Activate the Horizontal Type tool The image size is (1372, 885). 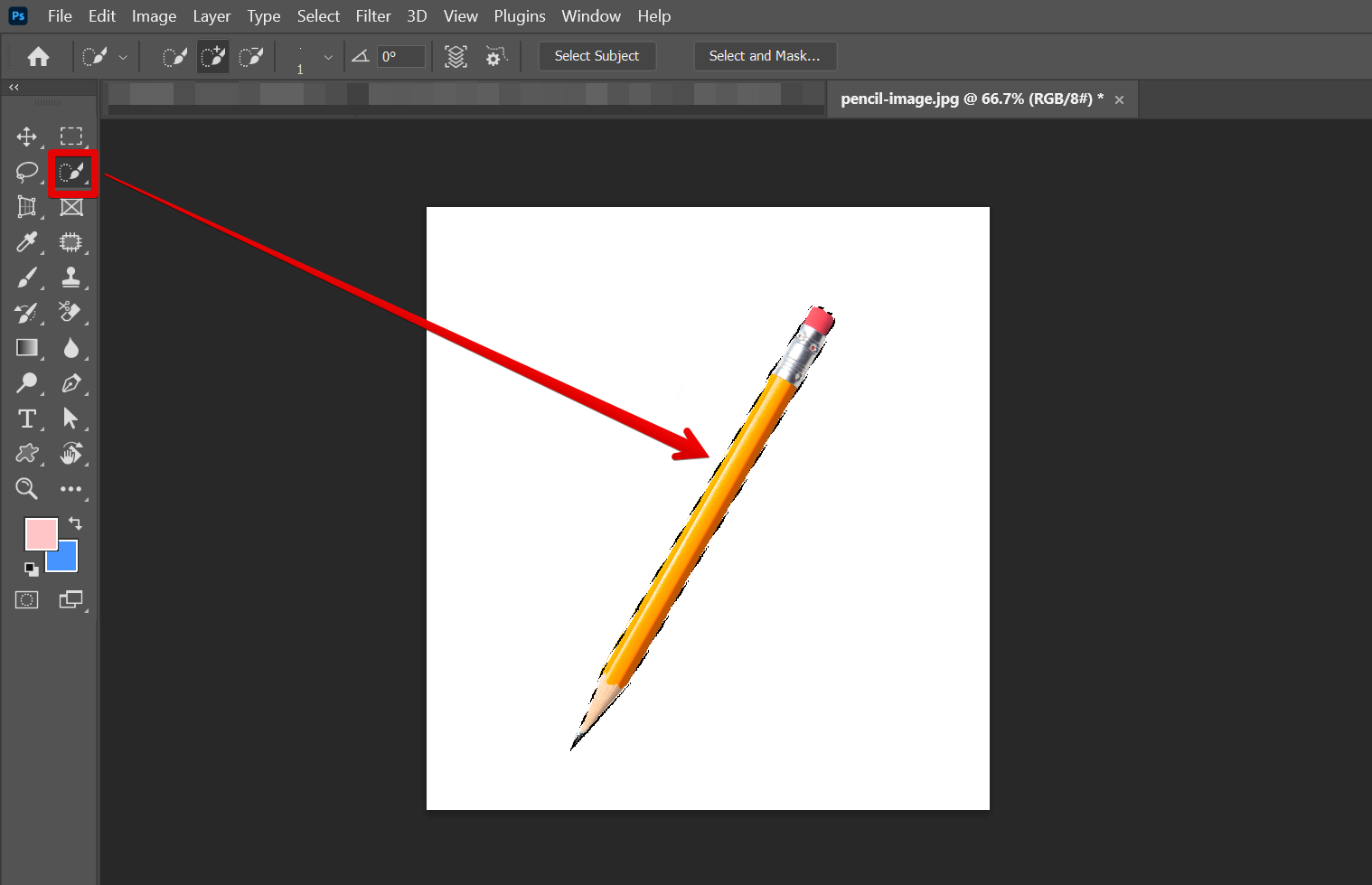(x=26, y=419)
